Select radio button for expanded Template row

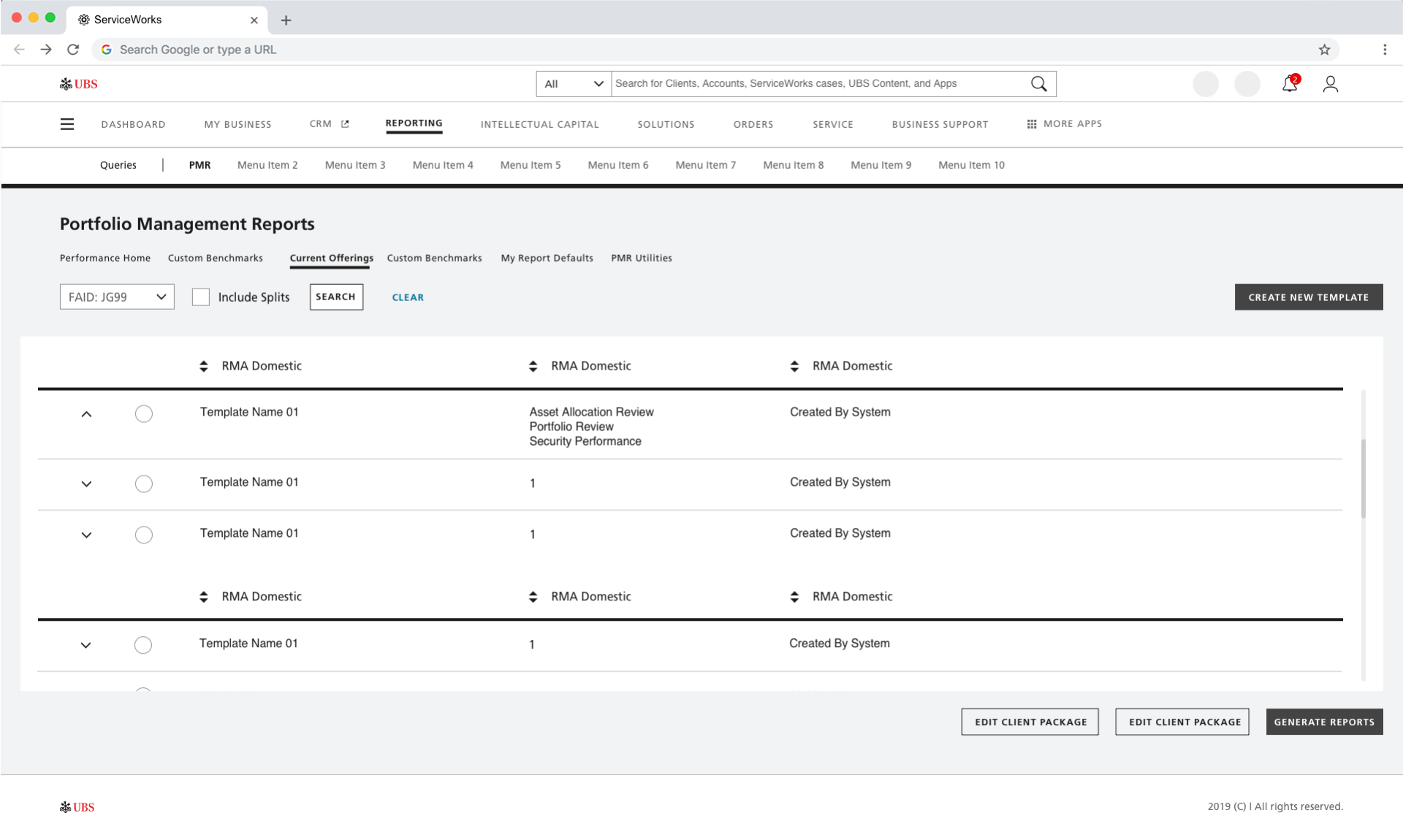tap(144, 414)
